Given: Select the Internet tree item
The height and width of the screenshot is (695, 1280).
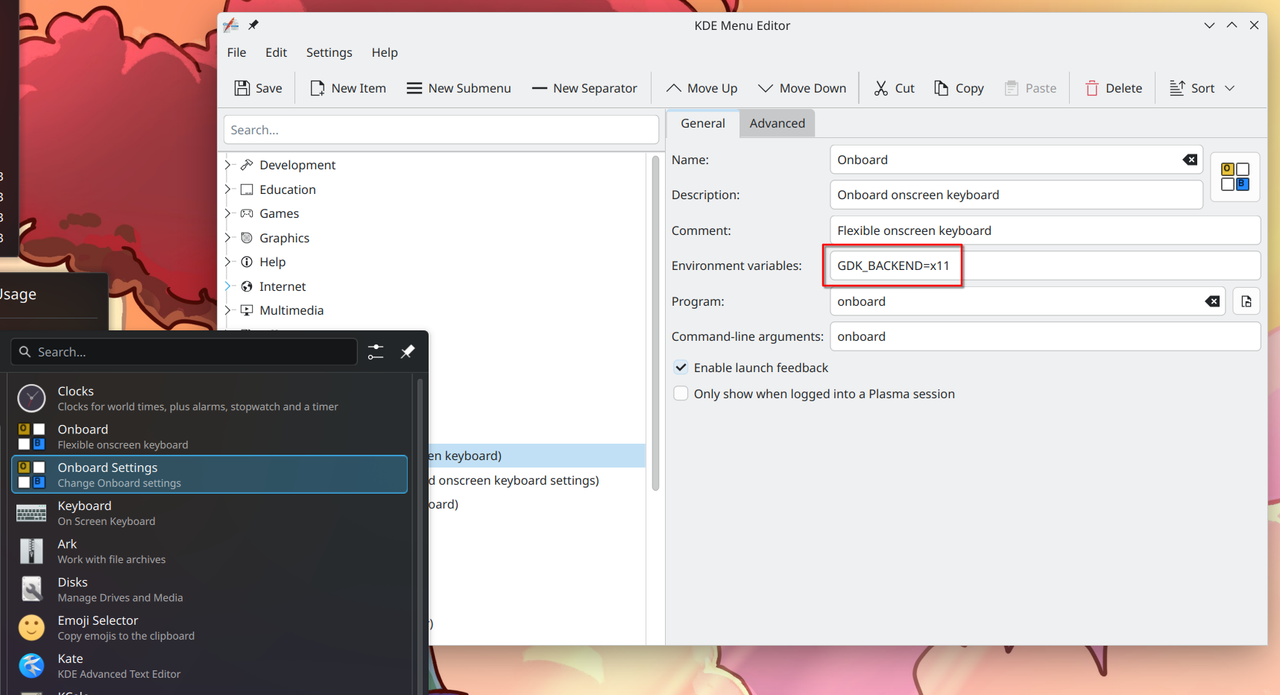Looking at the screenshot, I should (x=282, y=286).
